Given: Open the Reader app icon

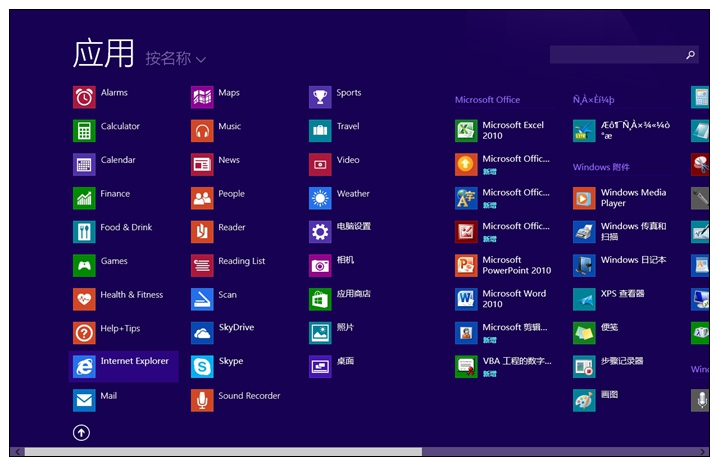Looking at the screenshot, I should coord(202,232).
